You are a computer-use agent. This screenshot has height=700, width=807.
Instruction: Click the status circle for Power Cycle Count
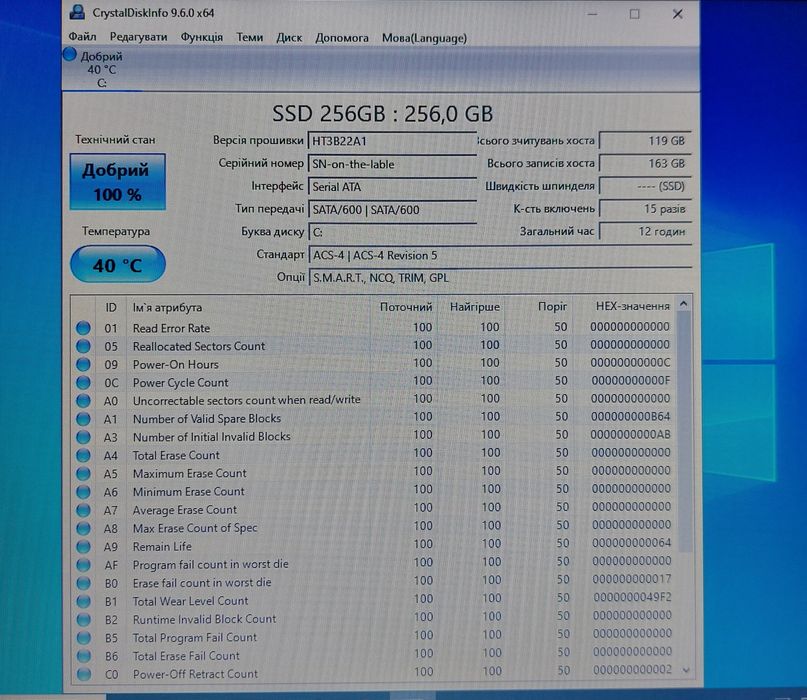(x=83, y=382)
